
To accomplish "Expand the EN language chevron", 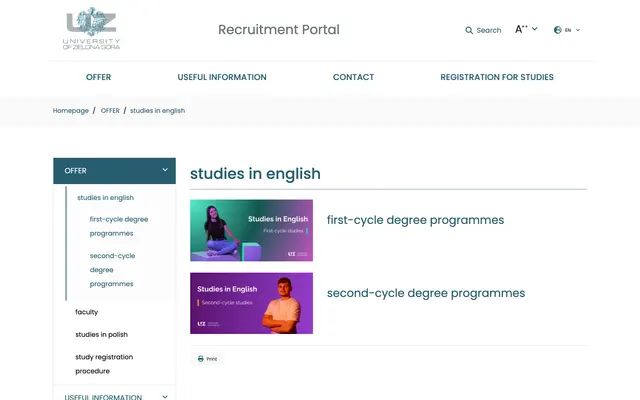I will 578,30.
